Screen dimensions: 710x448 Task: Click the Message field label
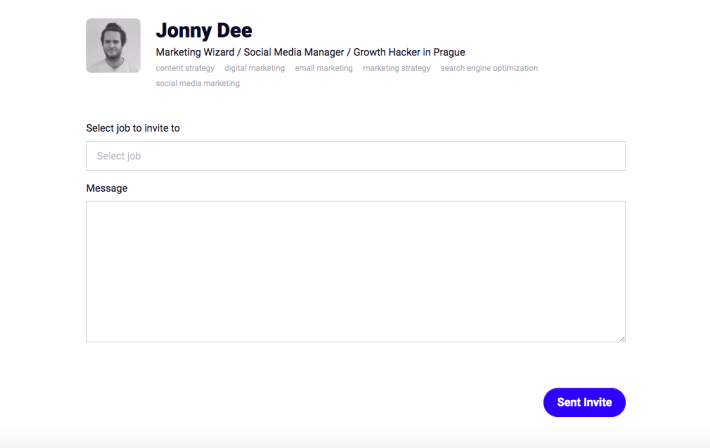[107, 188]
